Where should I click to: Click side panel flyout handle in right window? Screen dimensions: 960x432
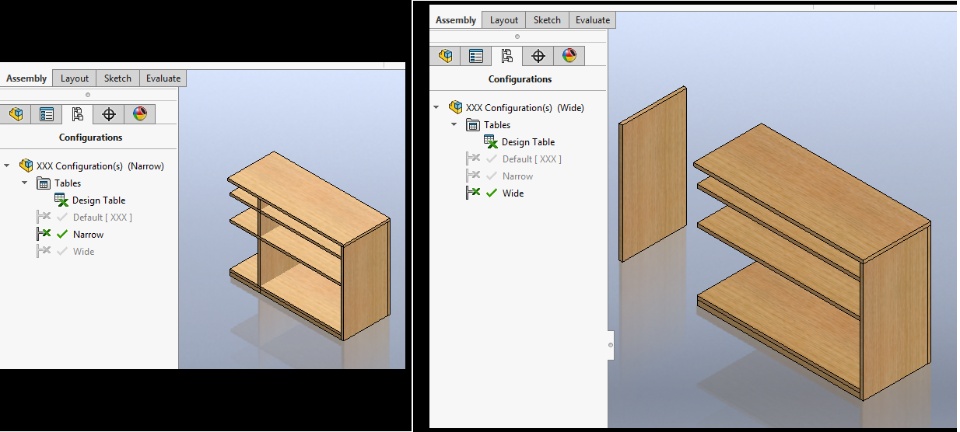[610, 345]
